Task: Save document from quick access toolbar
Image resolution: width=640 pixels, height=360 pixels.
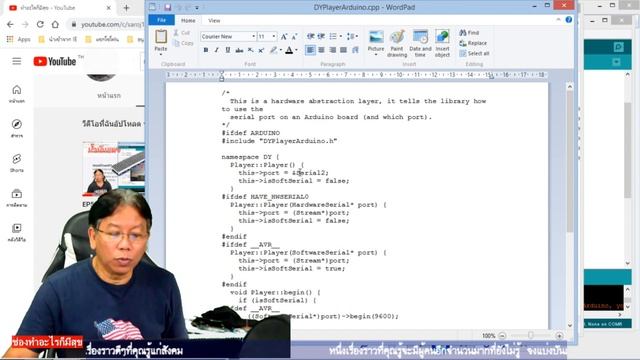Action: pyautogui.click(x=167, y=7)
